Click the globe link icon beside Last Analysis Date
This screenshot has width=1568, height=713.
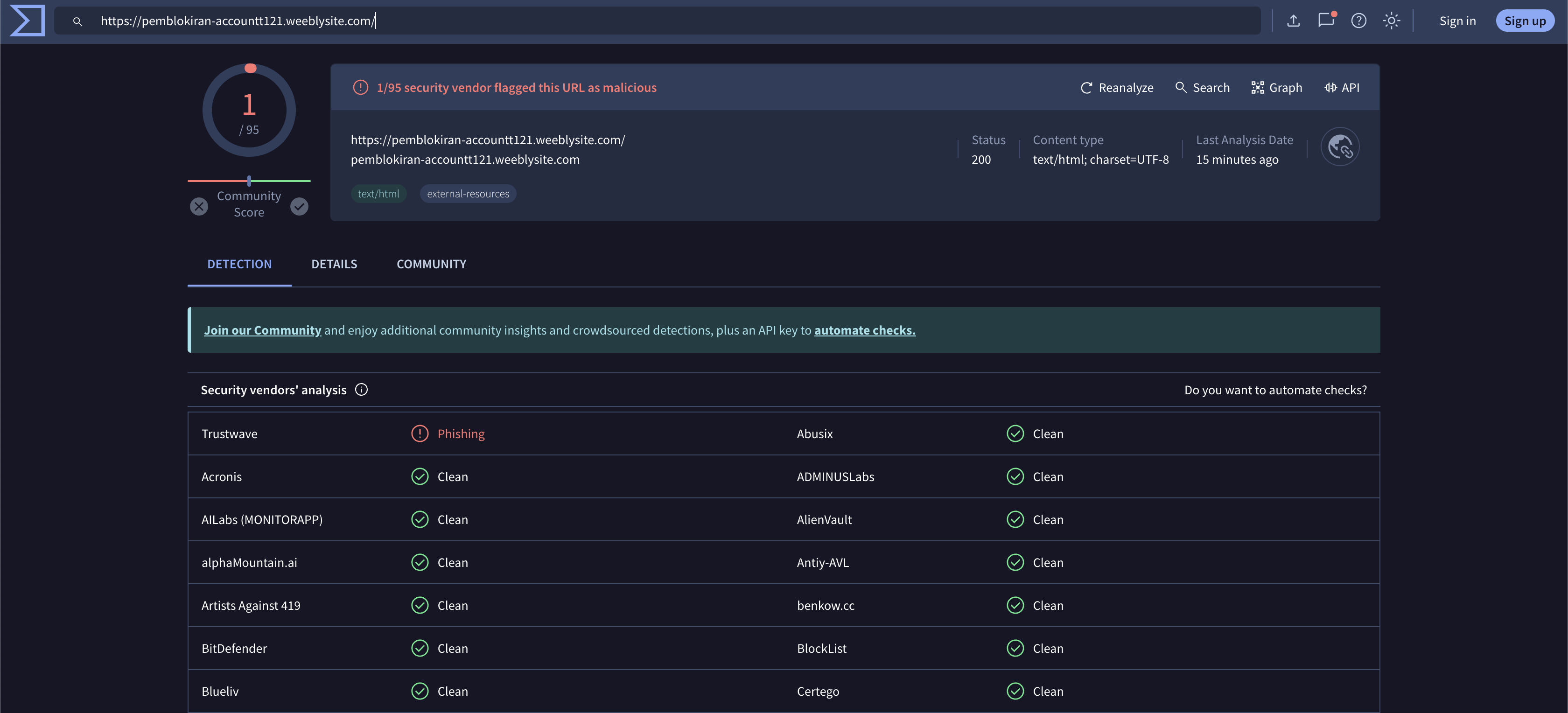coord(1340,147)
